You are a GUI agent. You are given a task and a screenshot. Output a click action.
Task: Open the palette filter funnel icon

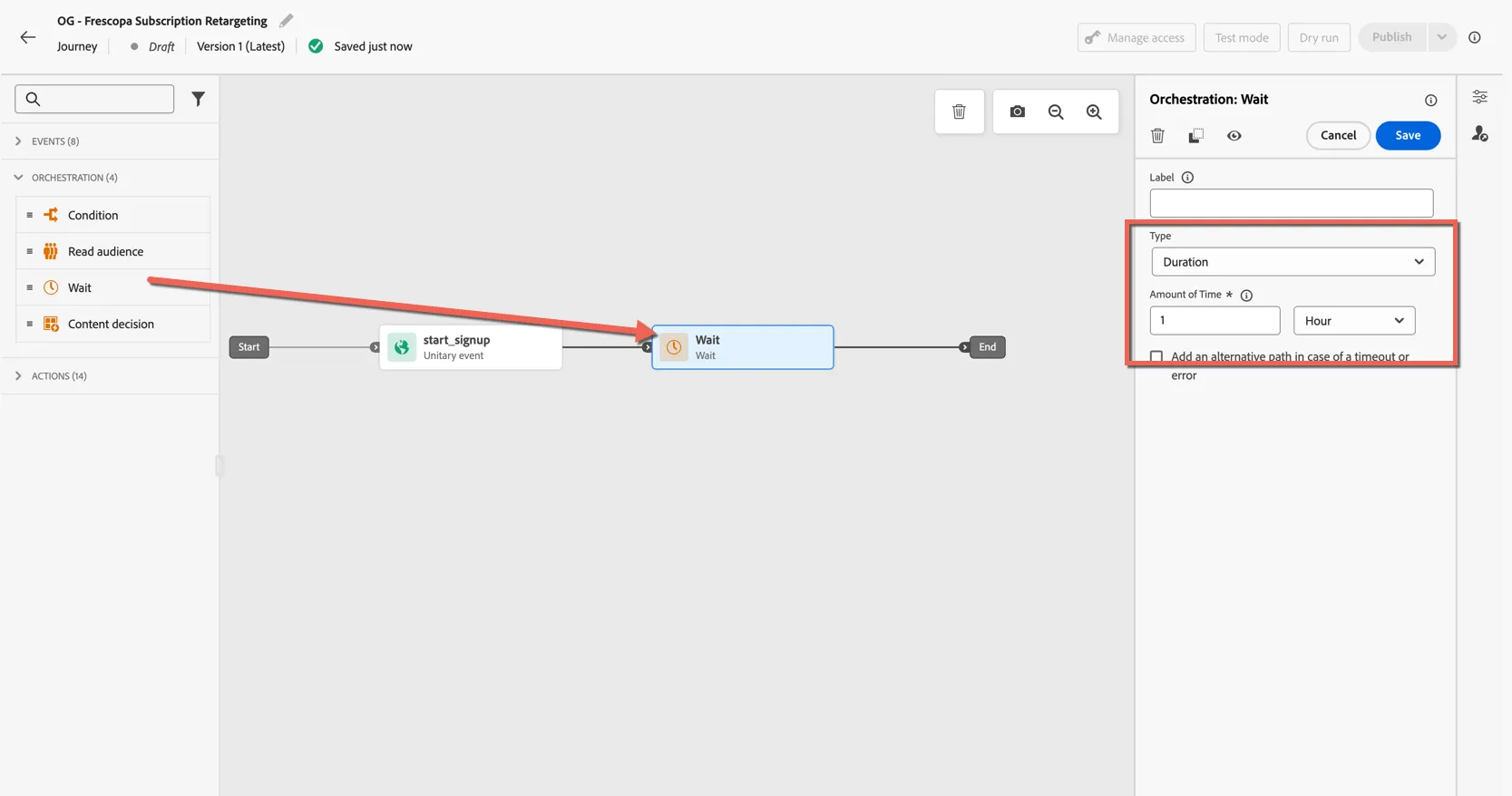tap(198, 99)
